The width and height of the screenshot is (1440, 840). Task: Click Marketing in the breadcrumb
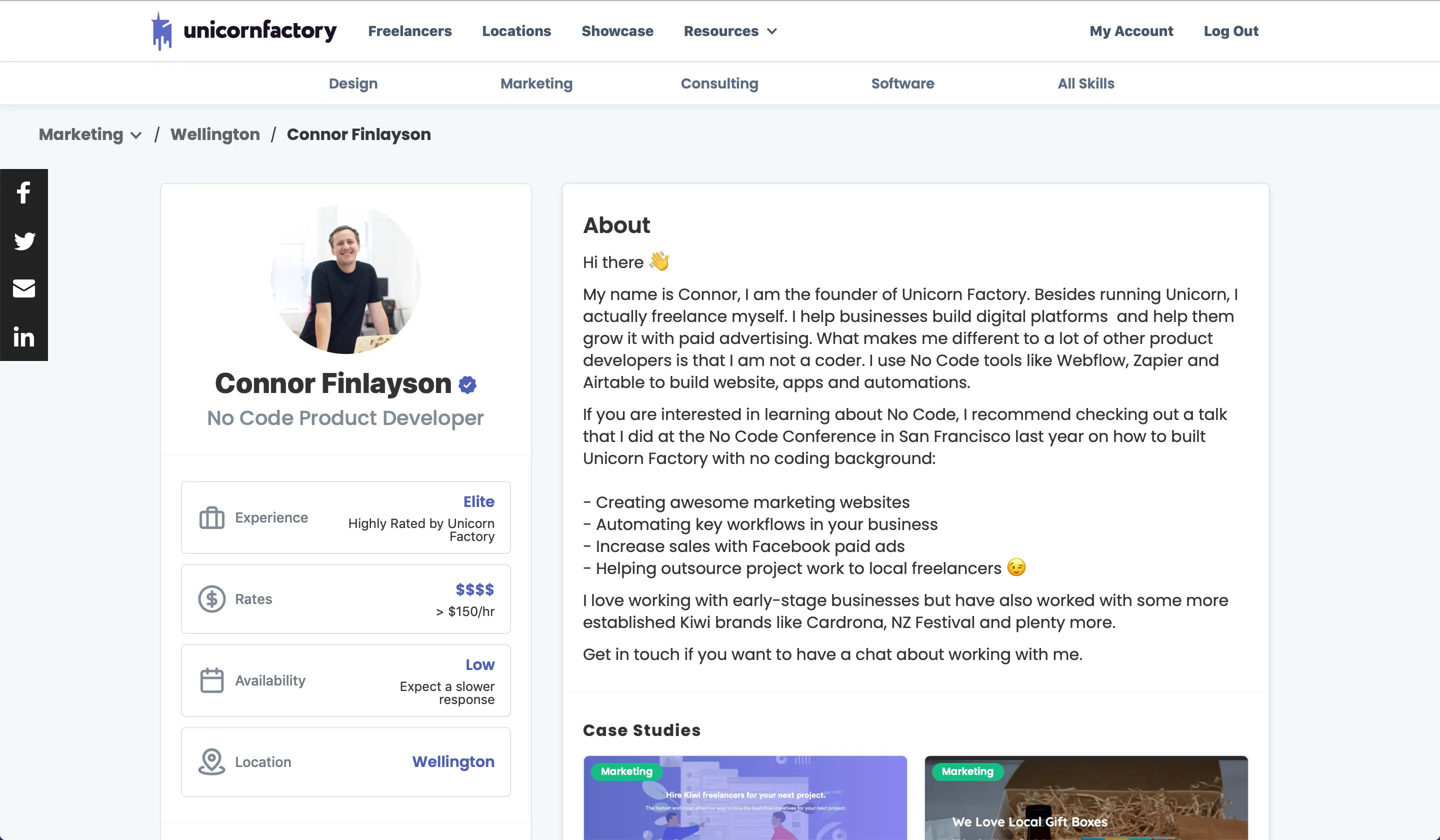pyautogui.click(x=80, y=134)
